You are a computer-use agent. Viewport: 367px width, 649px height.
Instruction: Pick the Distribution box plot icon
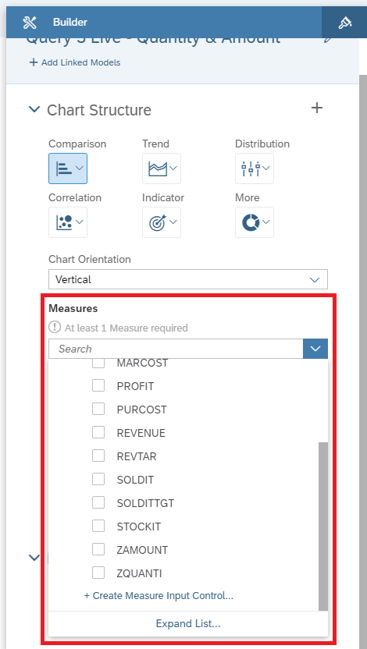click(254, 168)
